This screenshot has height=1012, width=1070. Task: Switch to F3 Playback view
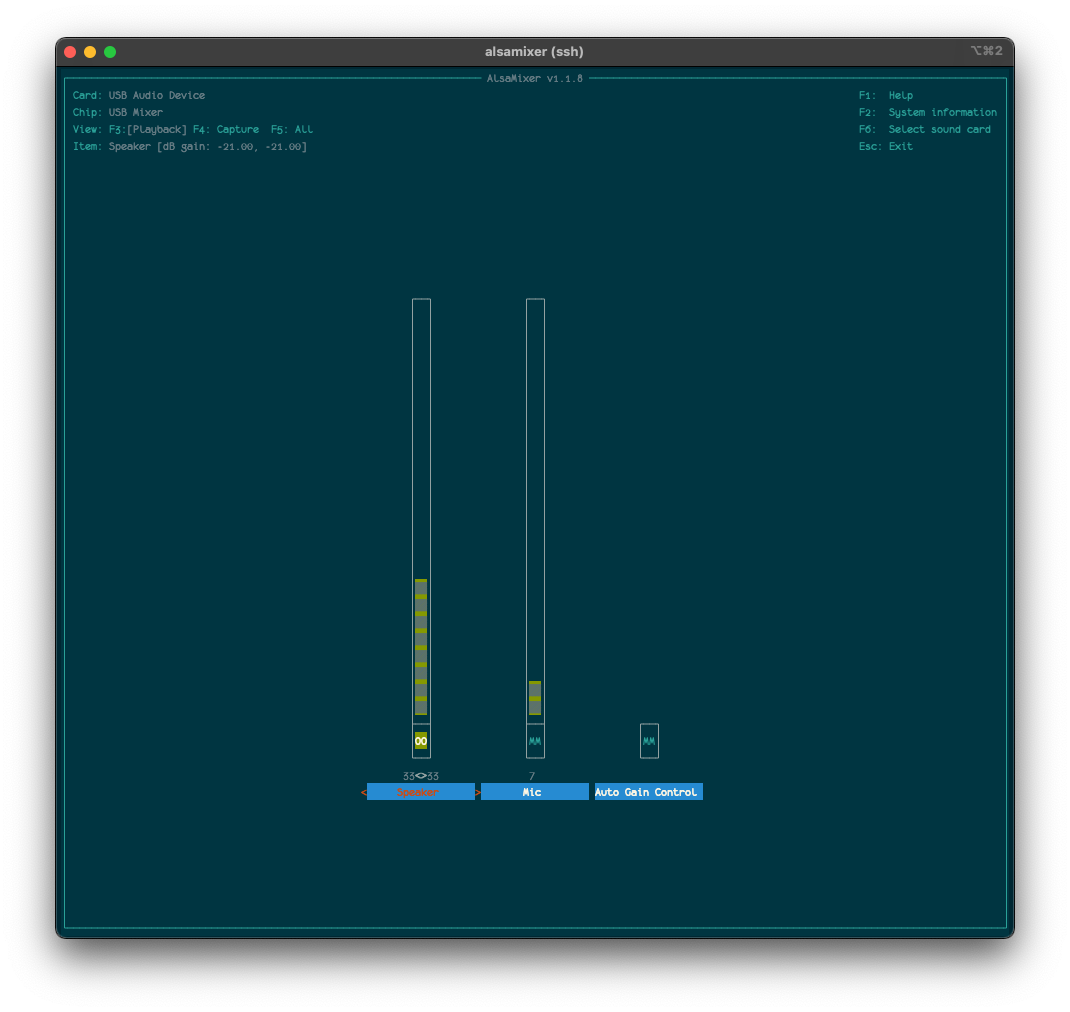(147, 129)
